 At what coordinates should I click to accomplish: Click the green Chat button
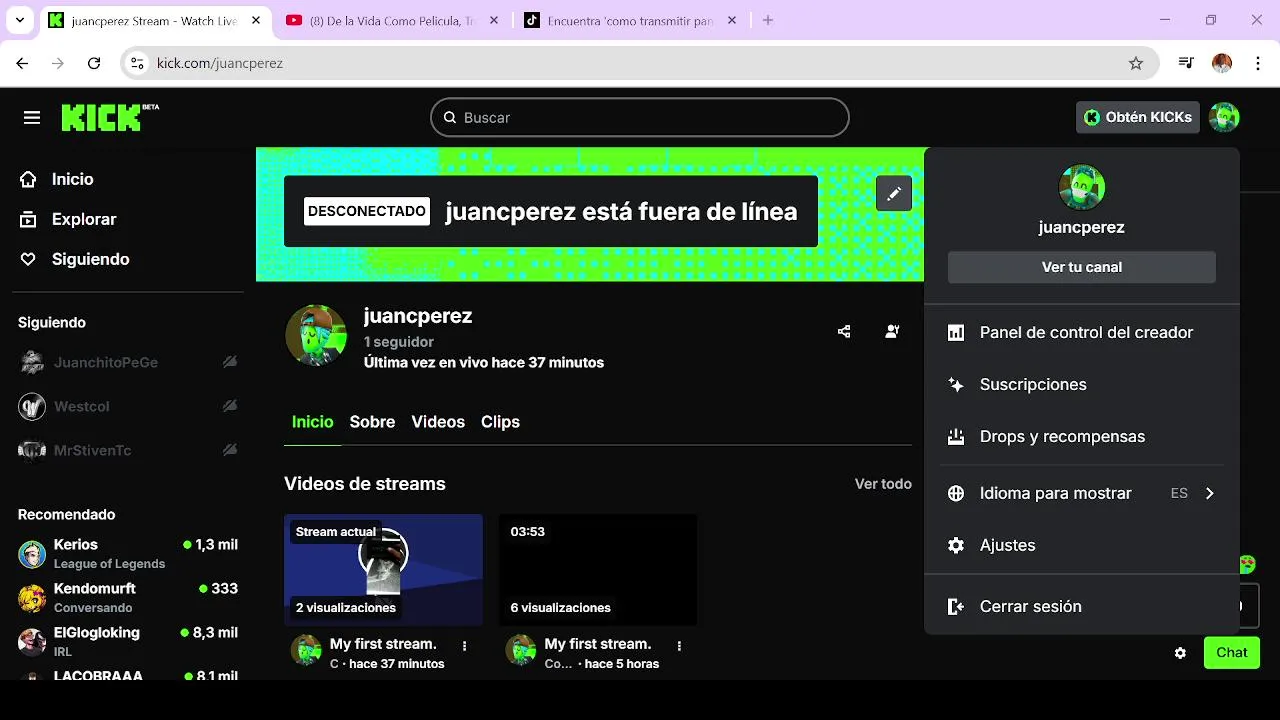[1232, 652]
